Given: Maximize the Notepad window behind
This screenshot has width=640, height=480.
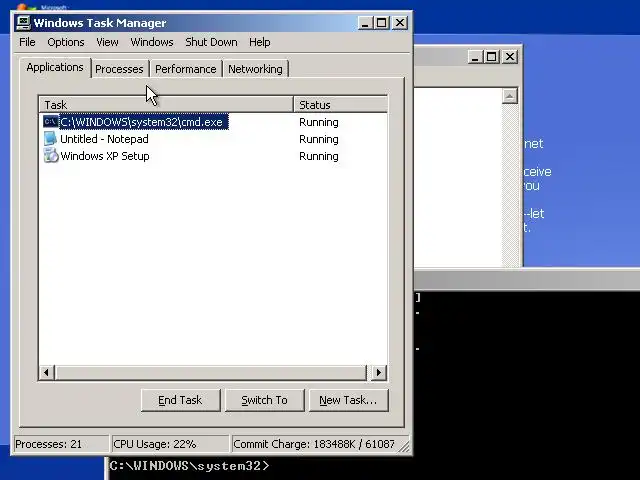Looking at the screenshot, I should point(491,57).
